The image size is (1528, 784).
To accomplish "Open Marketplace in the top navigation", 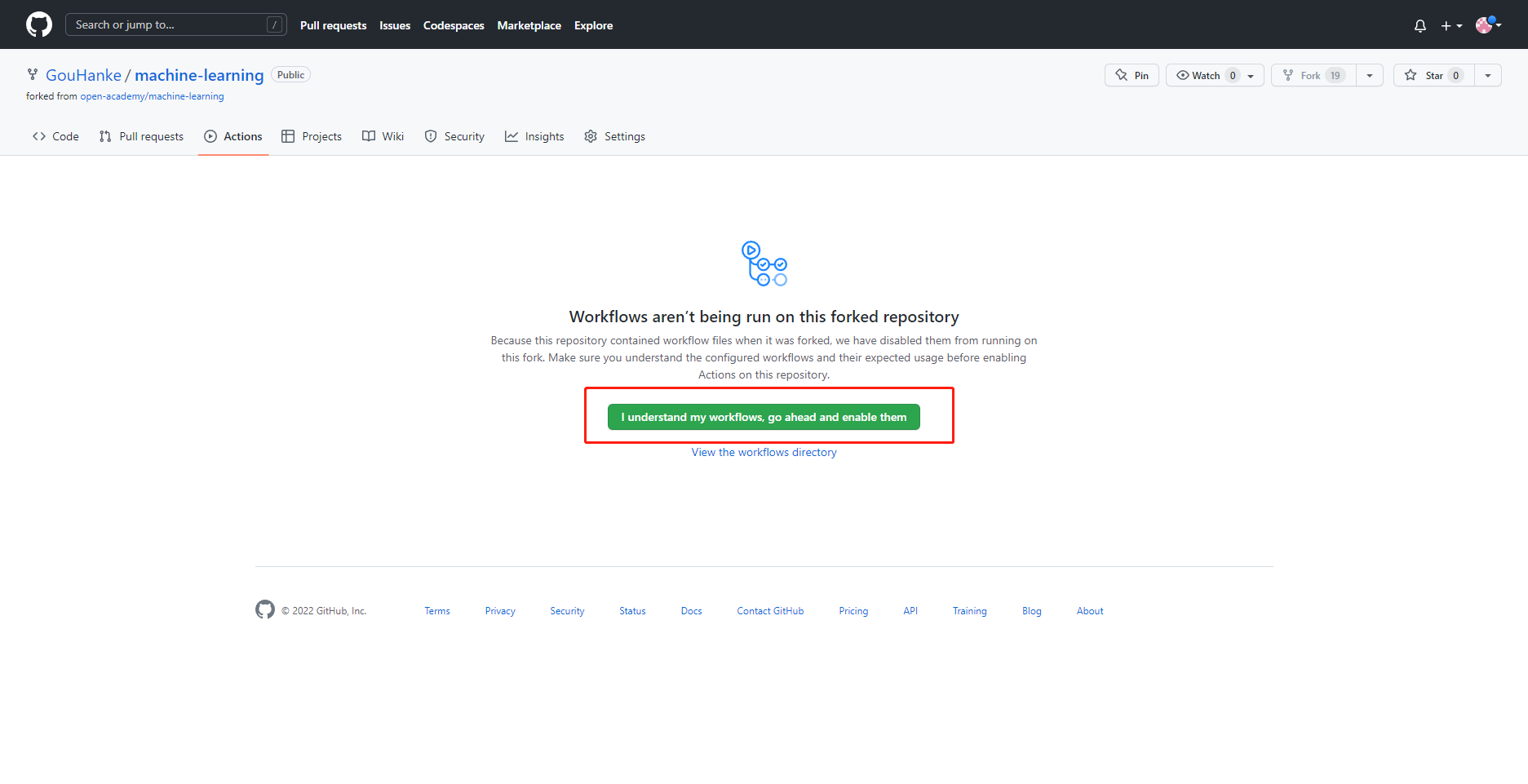I will pyautogui.click(x=529, y=25).
